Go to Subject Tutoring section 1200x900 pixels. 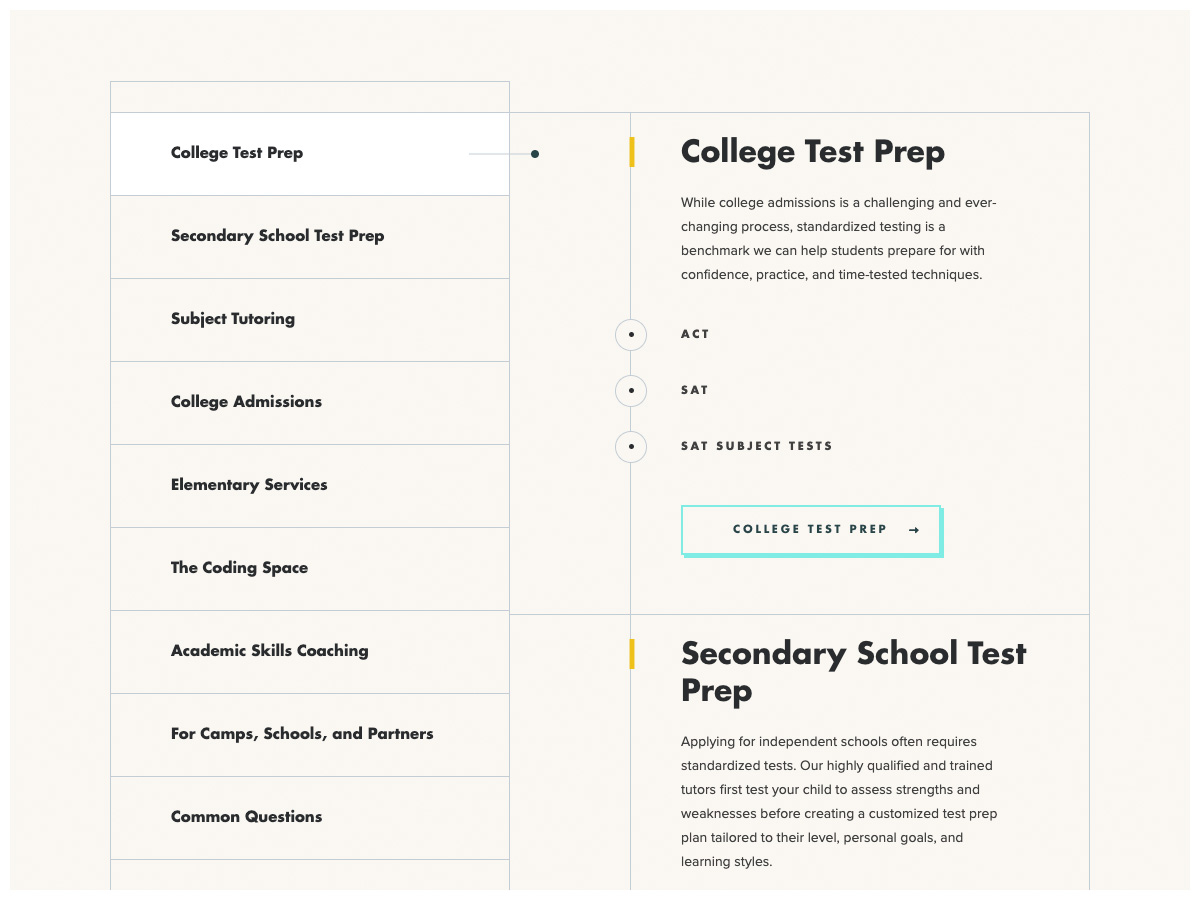[x=233, y=319]
